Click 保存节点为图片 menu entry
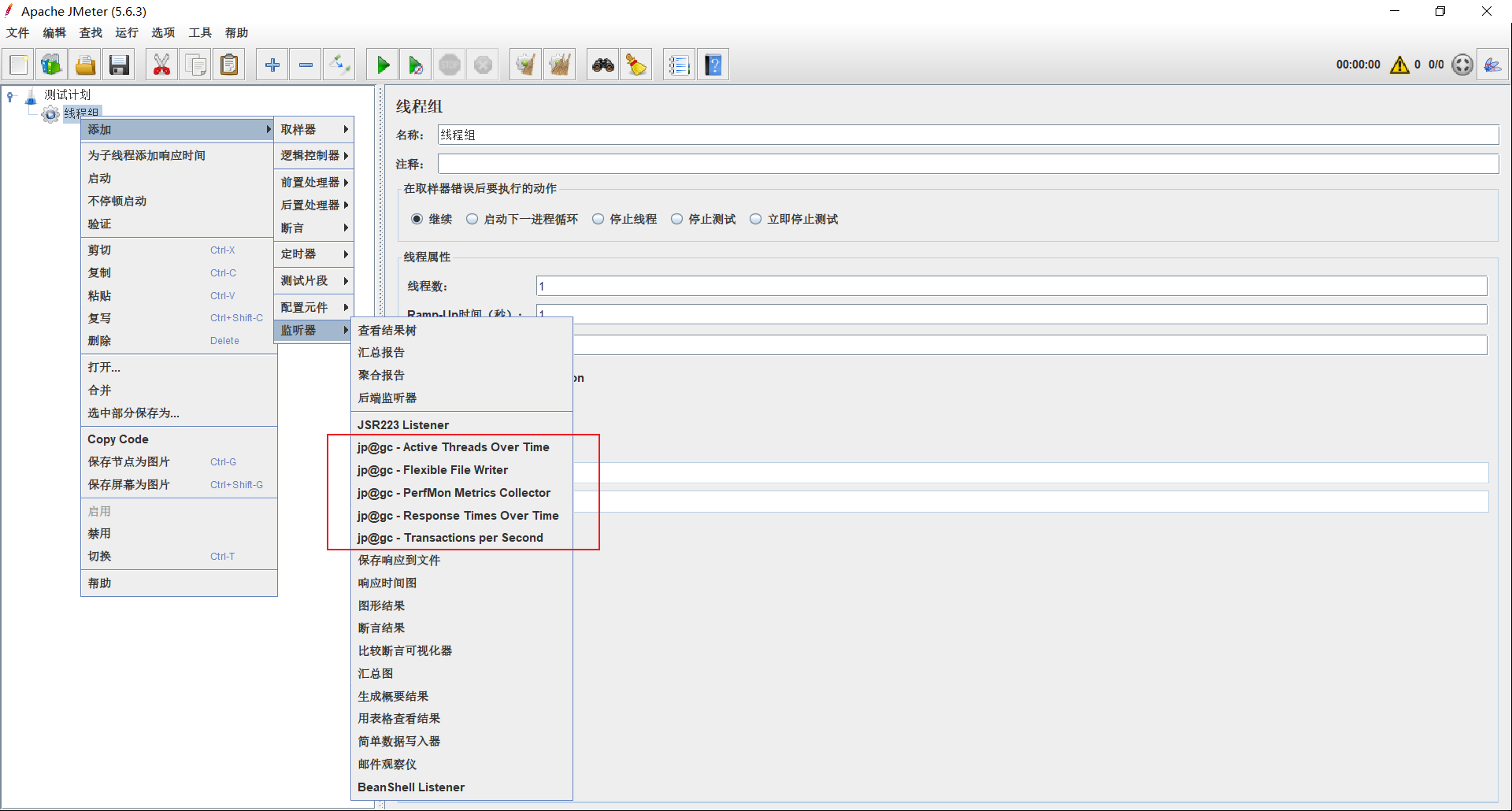Image resolution: width=1512 pixels, height=811 pixels. point(178,462)
